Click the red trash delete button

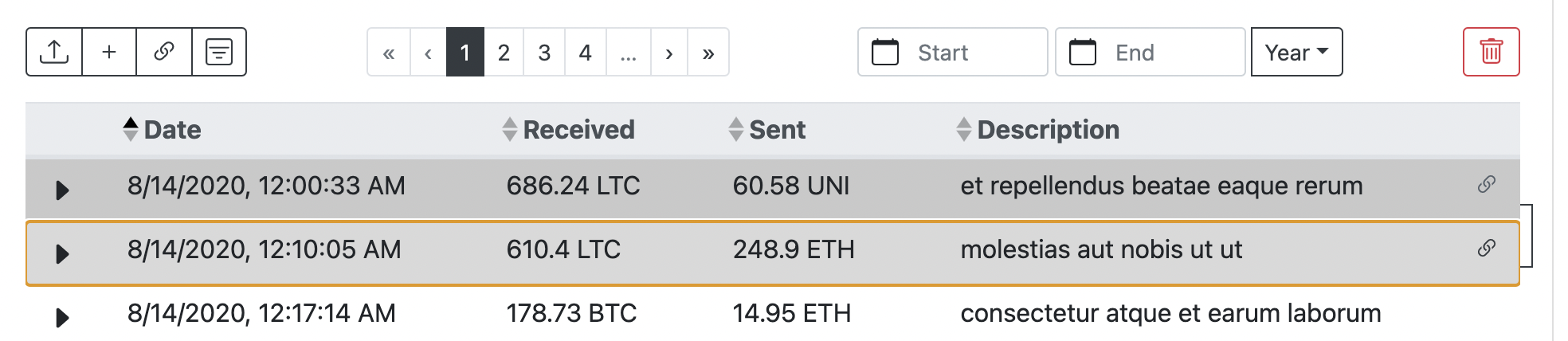[x=1491, y=53]
